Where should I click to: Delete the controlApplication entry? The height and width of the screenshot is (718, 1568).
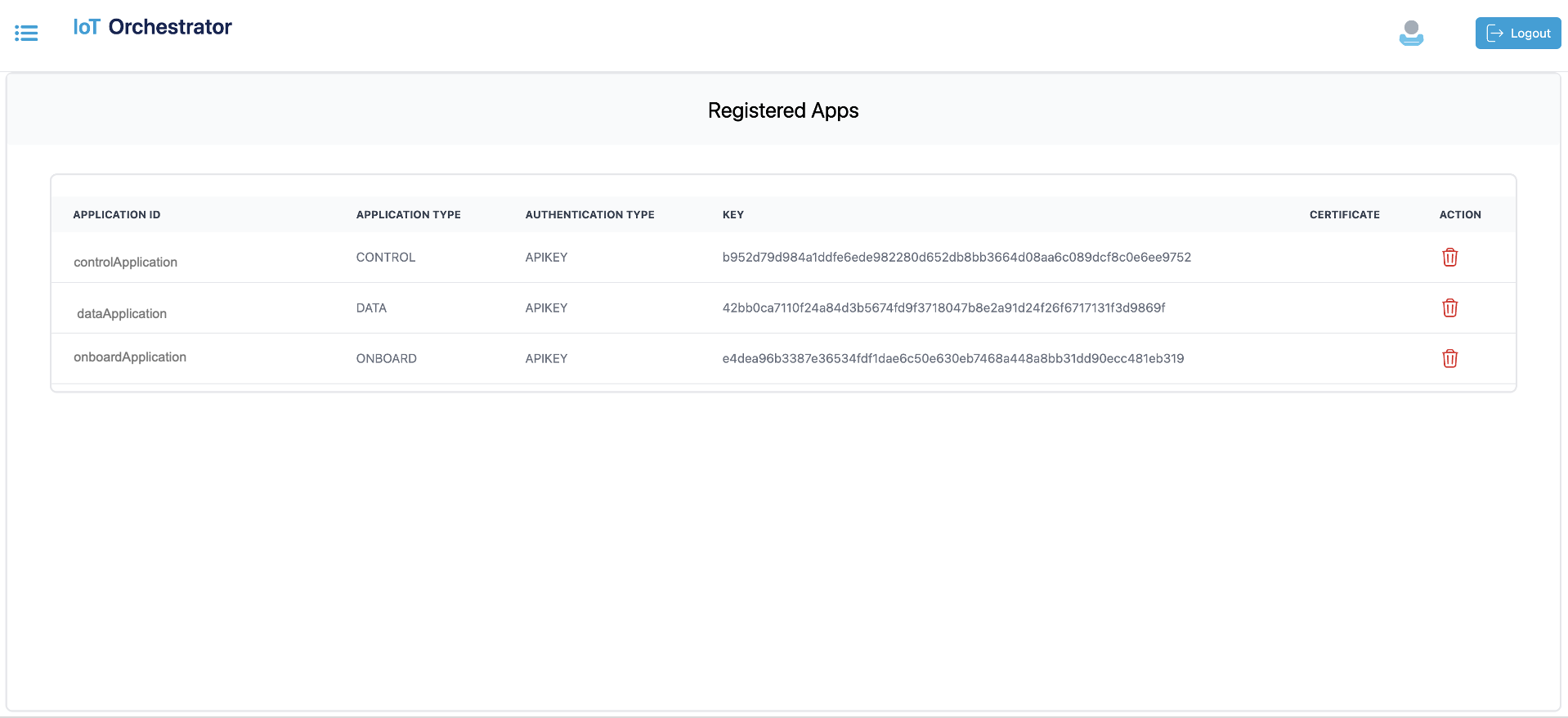[x=1449, y=257]
